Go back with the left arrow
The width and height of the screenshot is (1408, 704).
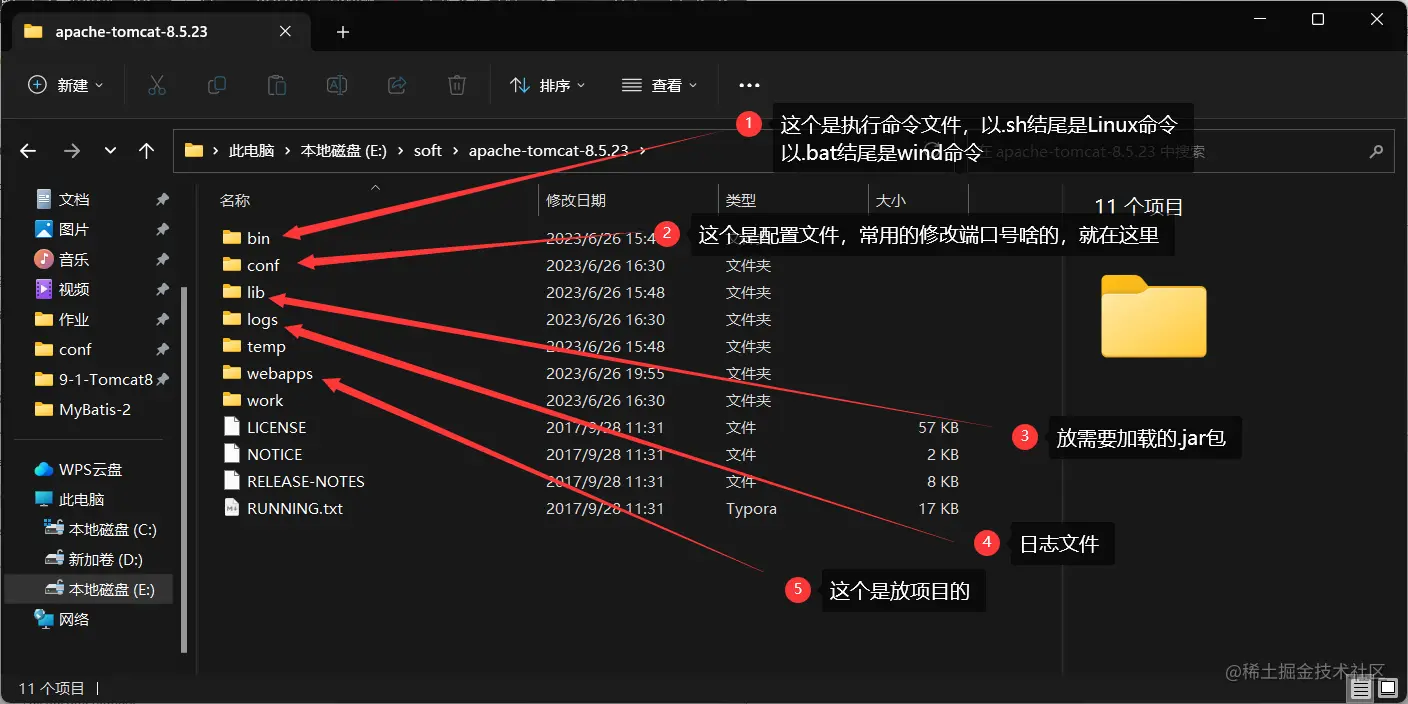click(x=28, y=151)
